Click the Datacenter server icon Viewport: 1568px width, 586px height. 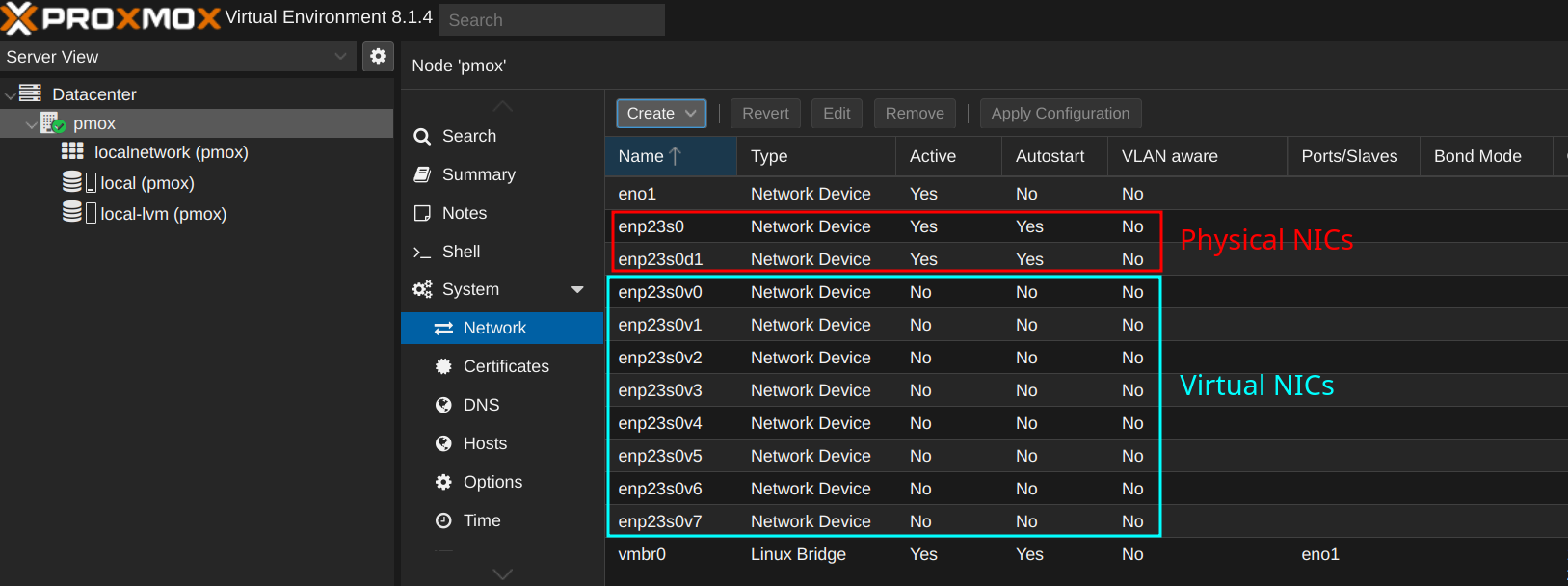coord(31,93)
